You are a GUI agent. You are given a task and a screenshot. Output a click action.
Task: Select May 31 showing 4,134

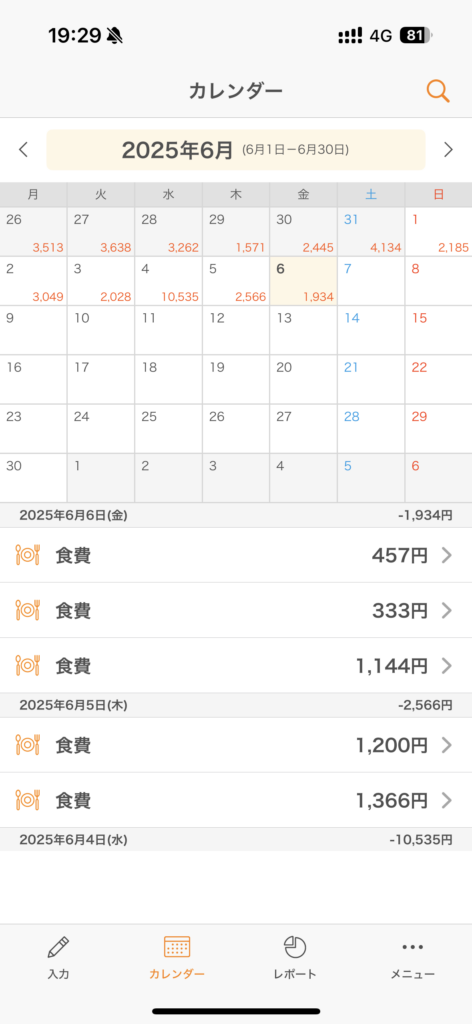pyautogui.click(x=371, y=232)
